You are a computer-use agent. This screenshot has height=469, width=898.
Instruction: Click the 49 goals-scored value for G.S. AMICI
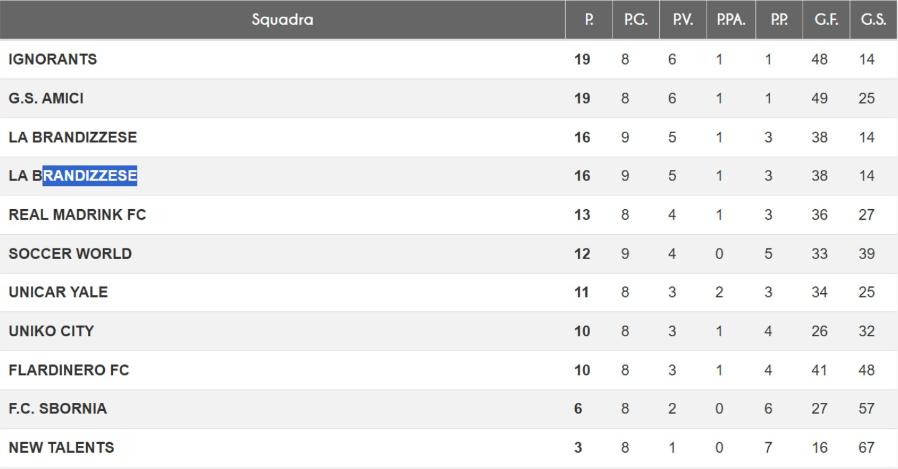[x=820, y=98]
